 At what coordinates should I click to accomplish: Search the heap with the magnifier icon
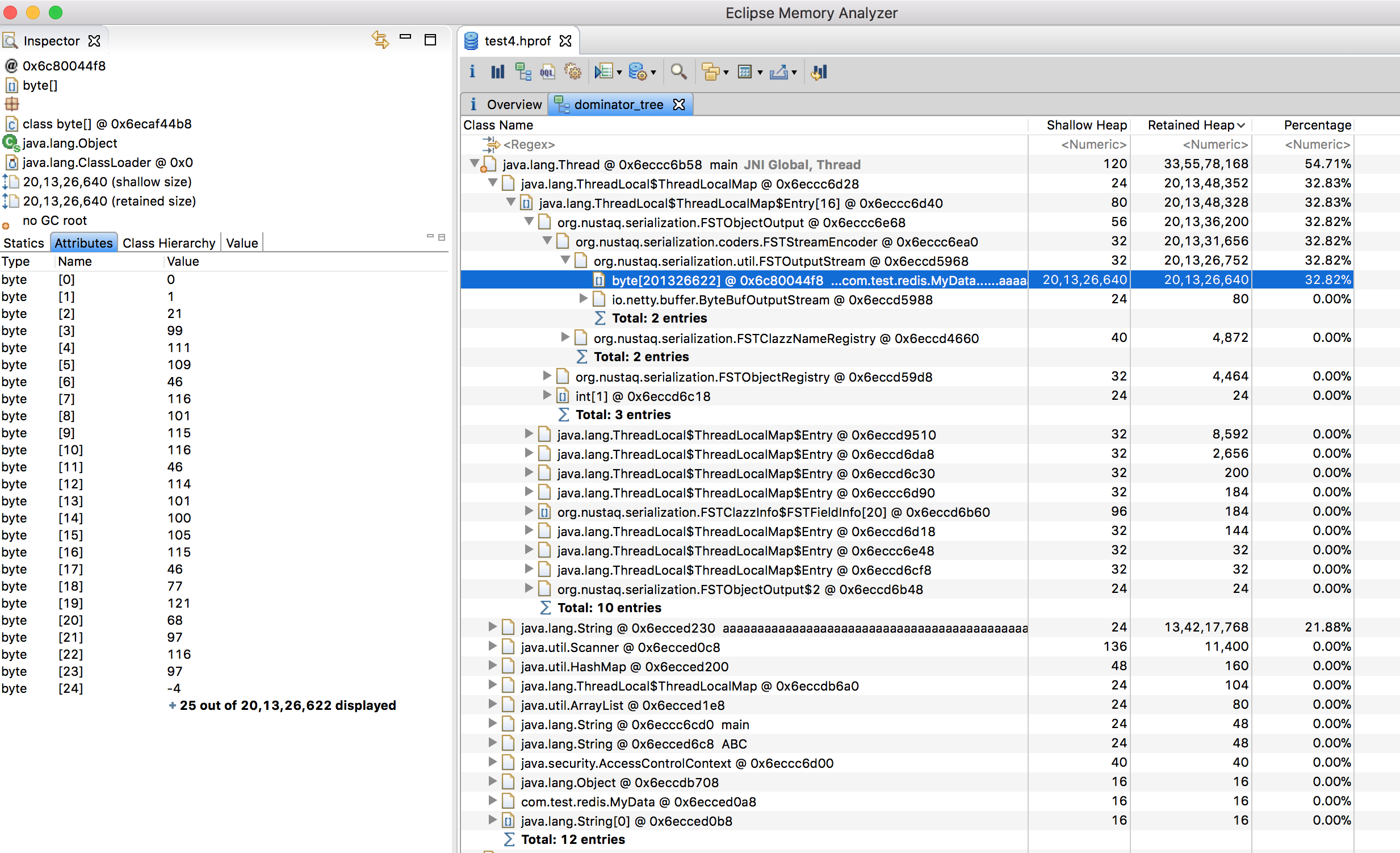pos(678,72)
